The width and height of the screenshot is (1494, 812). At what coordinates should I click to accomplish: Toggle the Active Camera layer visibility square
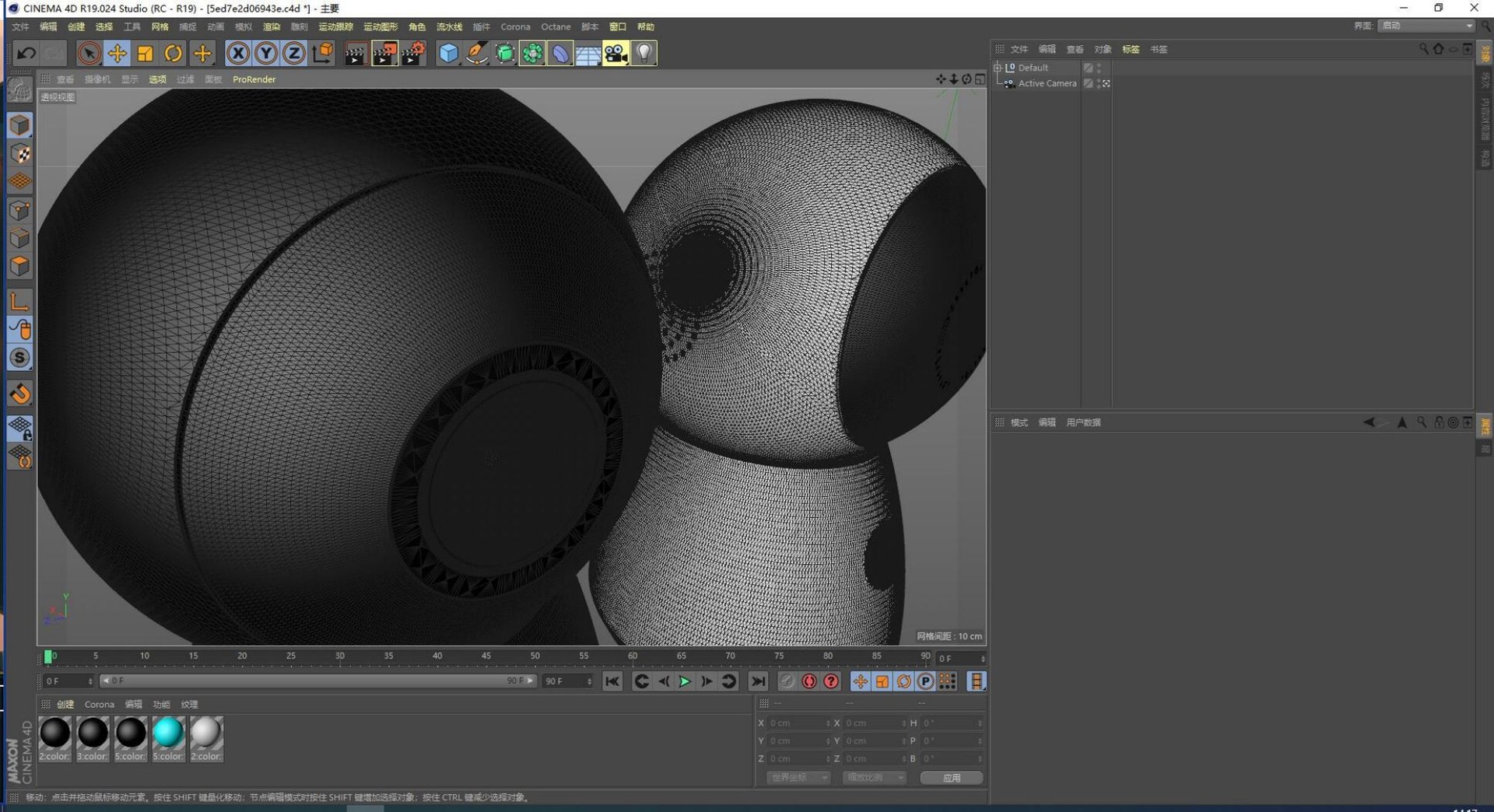(x=1089, y=83)
